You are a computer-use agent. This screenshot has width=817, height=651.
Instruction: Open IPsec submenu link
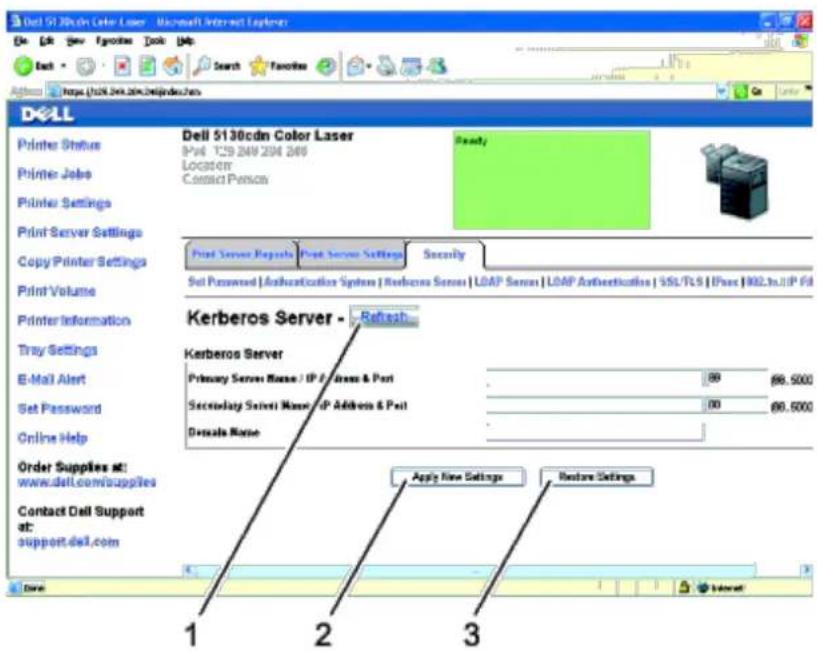click(x=725, y=282)
